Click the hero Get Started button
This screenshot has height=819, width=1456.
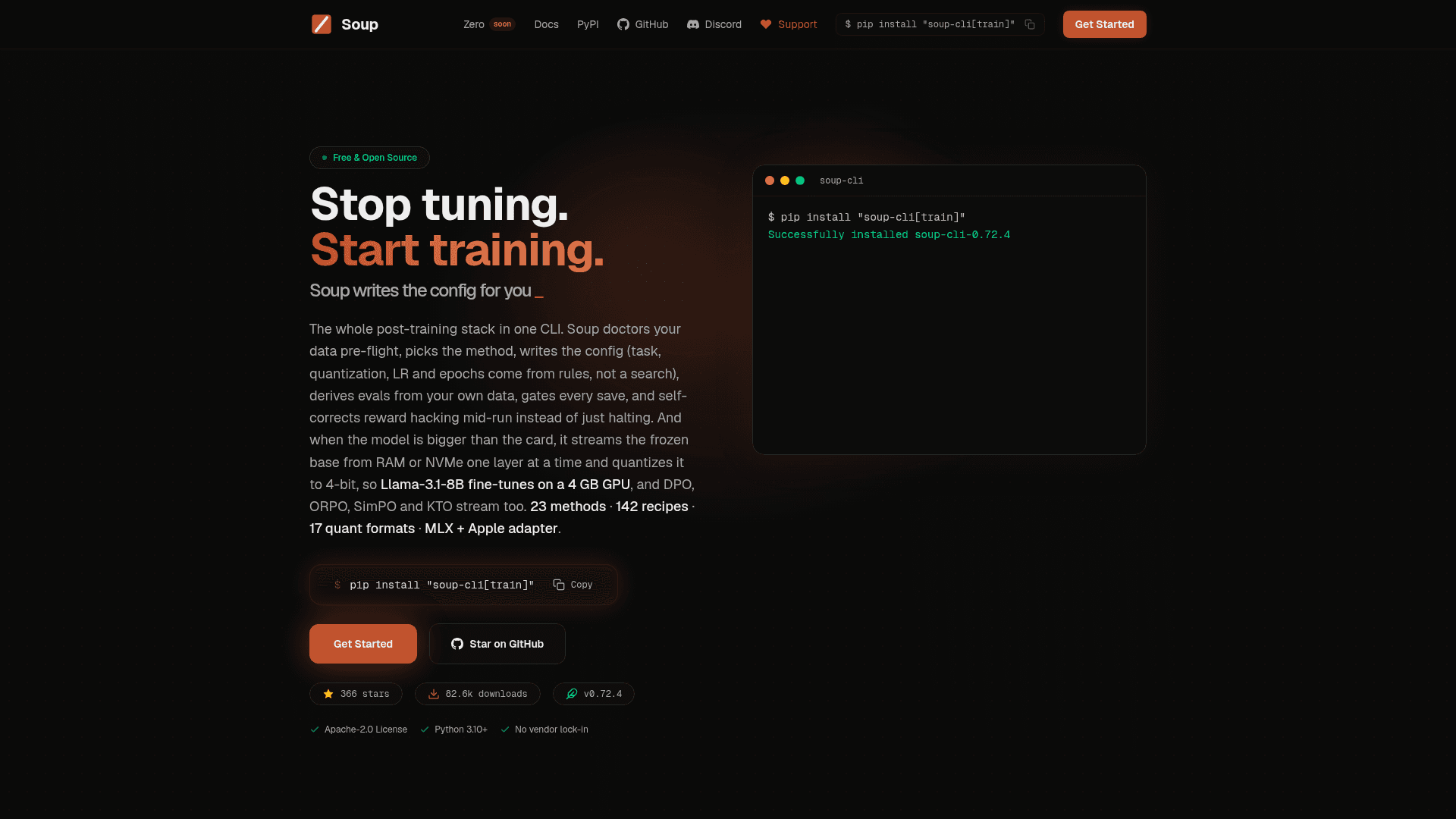click(363, 644)
